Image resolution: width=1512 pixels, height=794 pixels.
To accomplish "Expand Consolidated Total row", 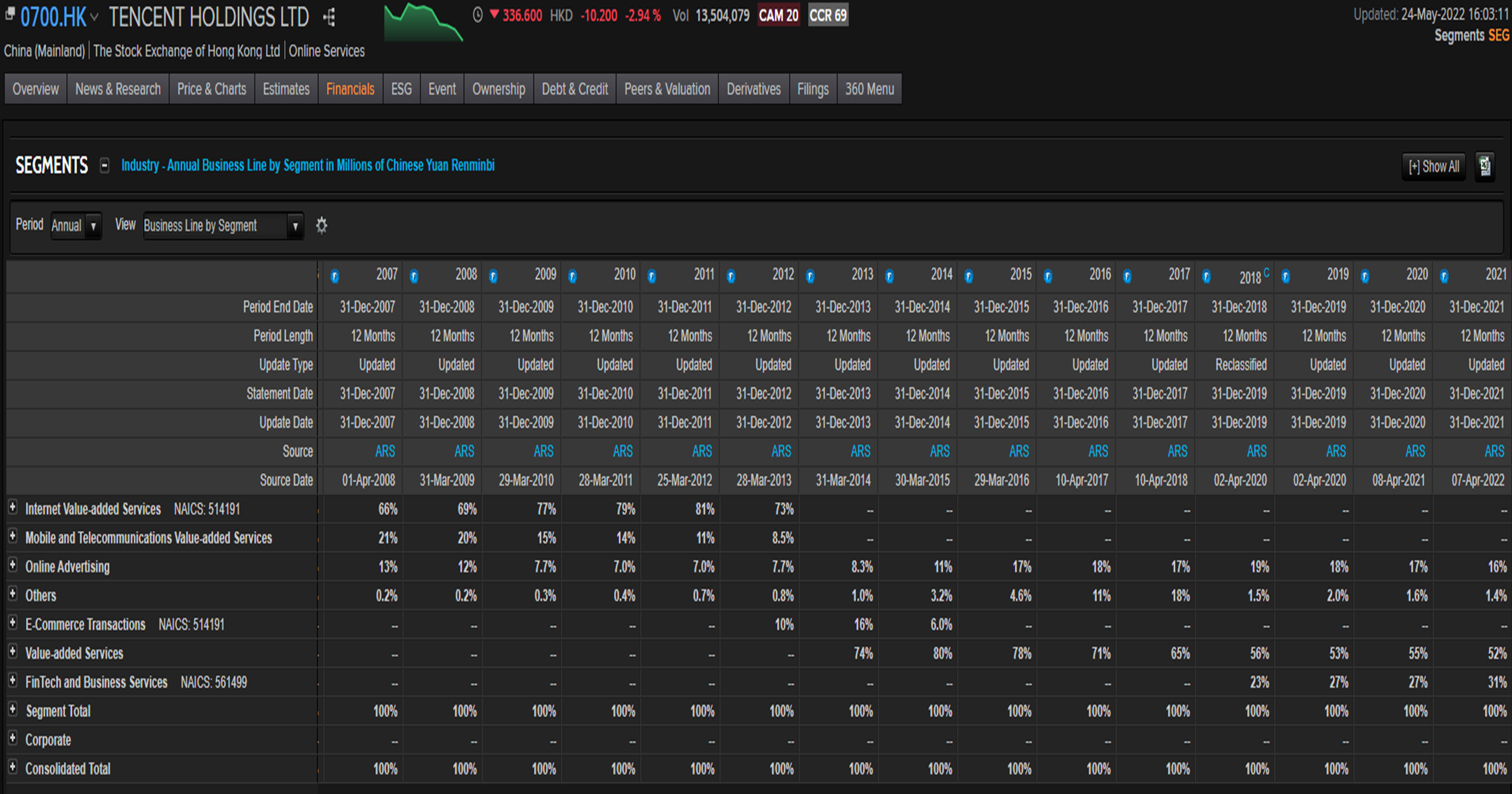I will click(13, 767).
